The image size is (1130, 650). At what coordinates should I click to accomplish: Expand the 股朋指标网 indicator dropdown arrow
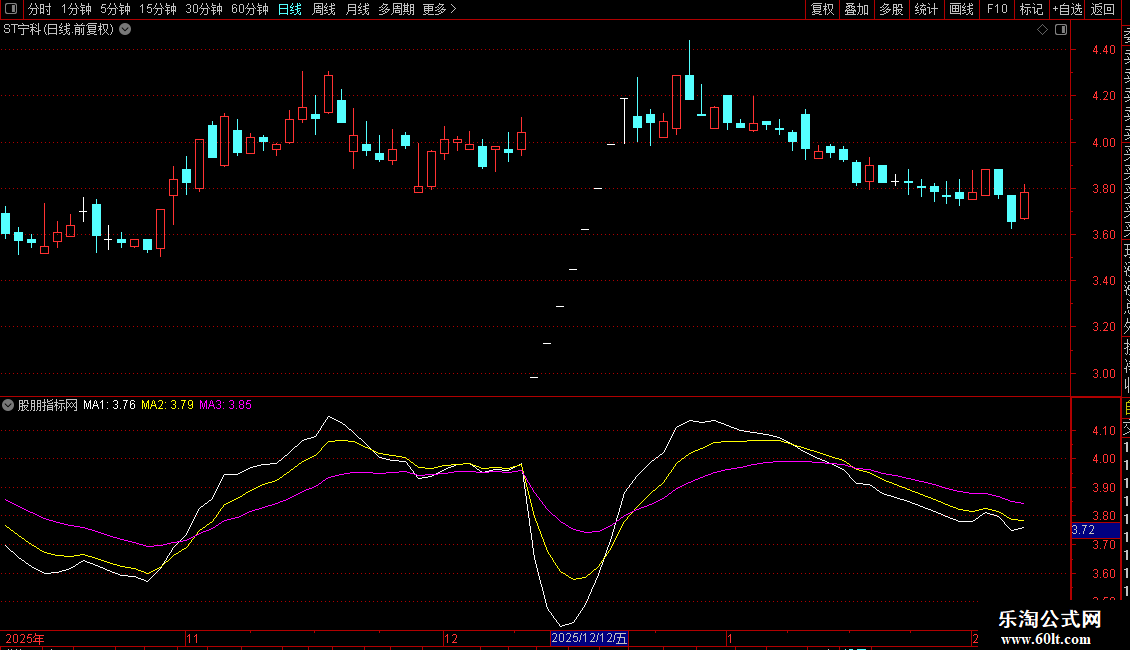click(x=9, y=405)
